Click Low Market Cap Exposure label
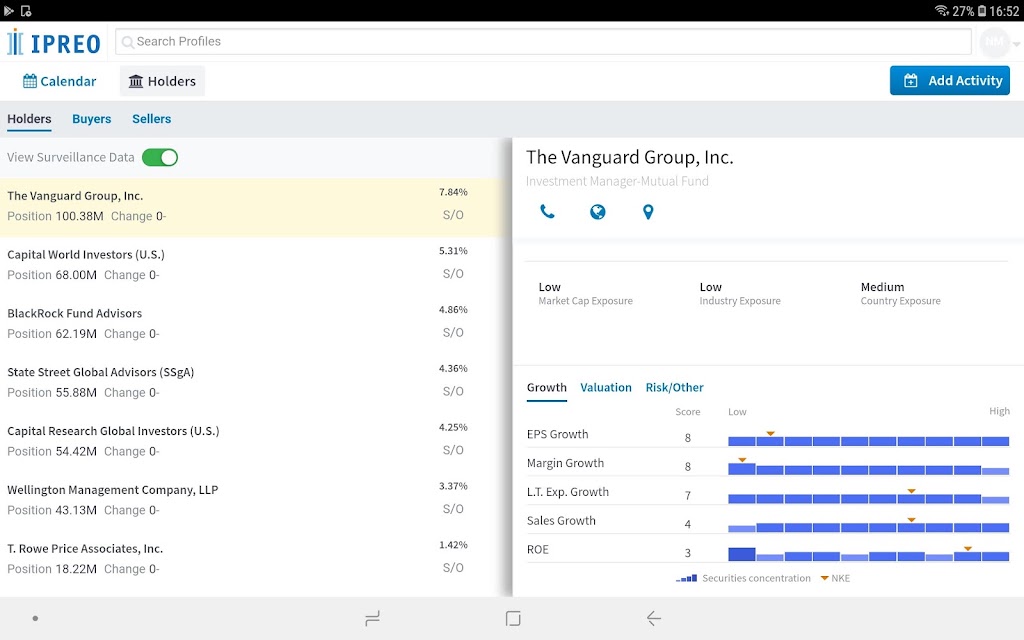The width and height of the screenshot is (1024, 640). pos(585,293)
